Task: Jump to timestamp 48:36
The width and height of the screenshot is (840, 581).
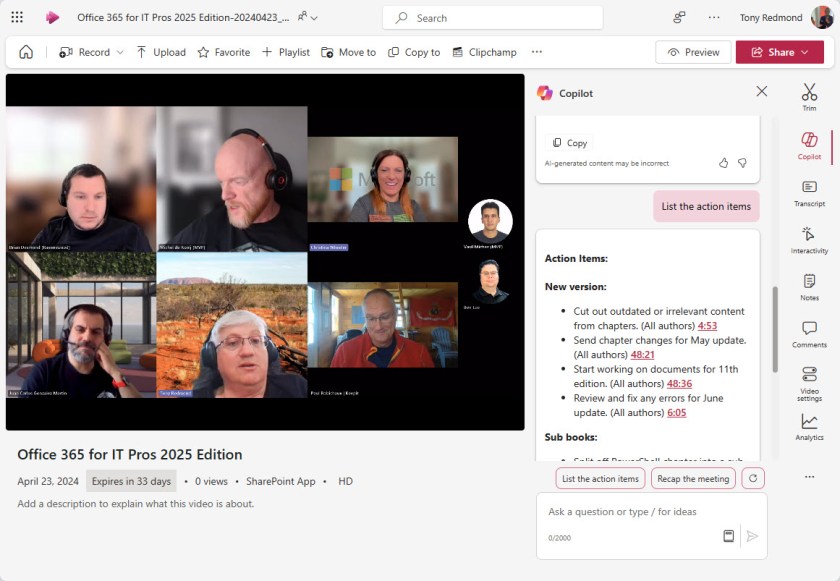Action: [679, 383]
